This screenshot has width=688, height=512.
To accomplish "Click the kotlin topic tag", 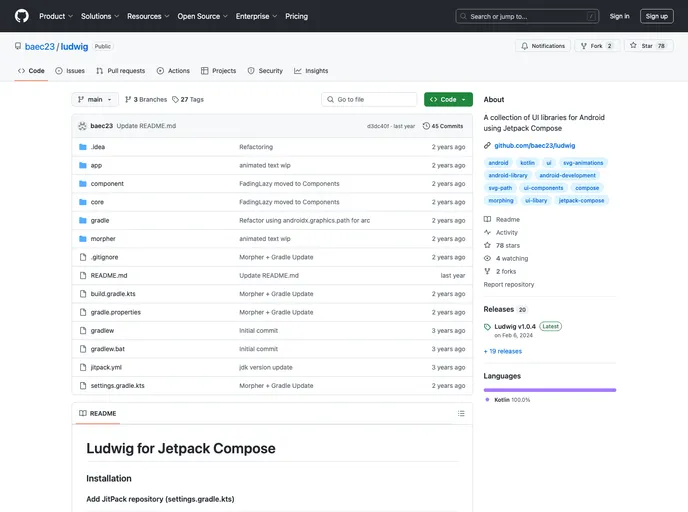I will point(527,163).
